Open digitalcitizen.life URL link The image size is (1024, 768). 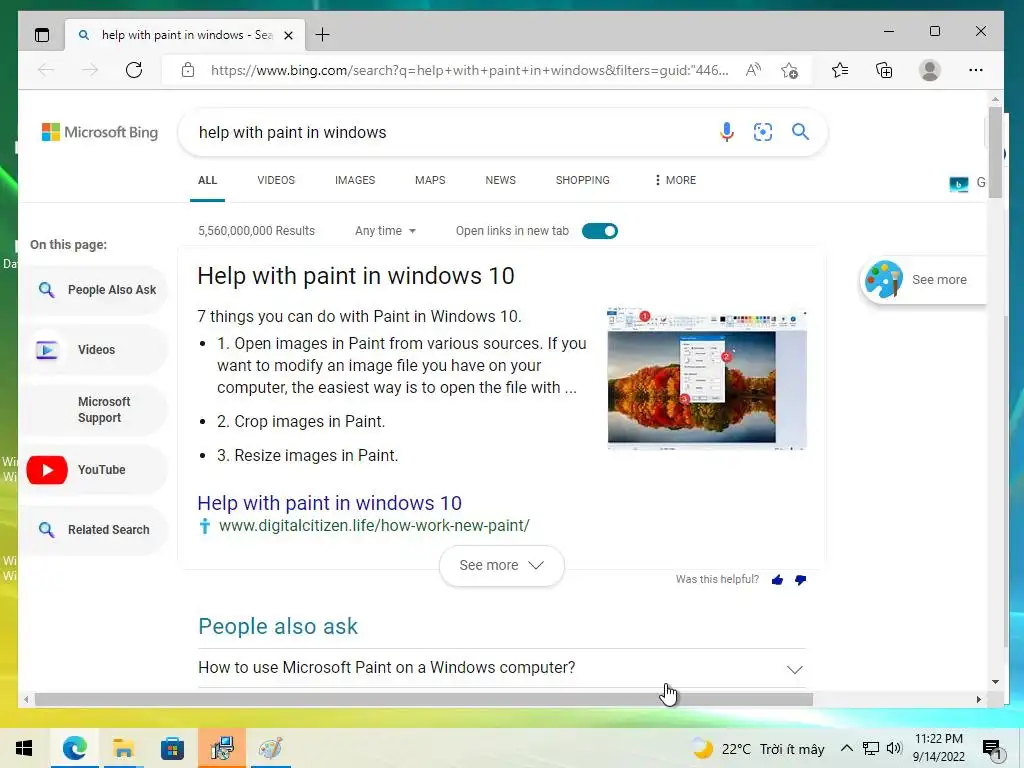tap(374, 526)
